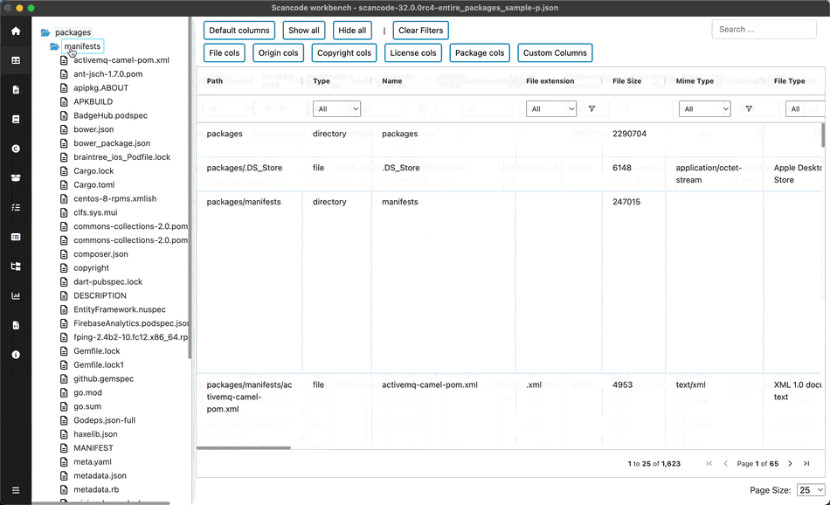Click file icon next to APKBUILD
Screen dimensions: 830x505
[x=64, y=102]
